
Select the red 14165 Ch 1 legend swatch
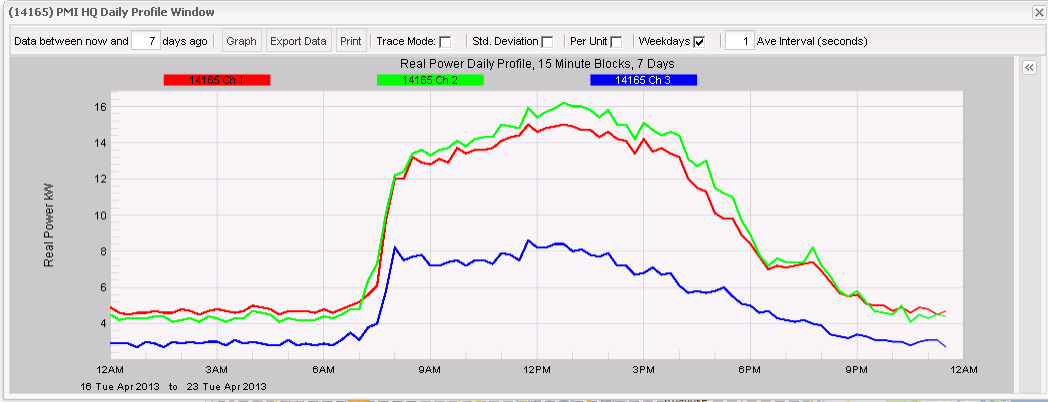(217, 80)
